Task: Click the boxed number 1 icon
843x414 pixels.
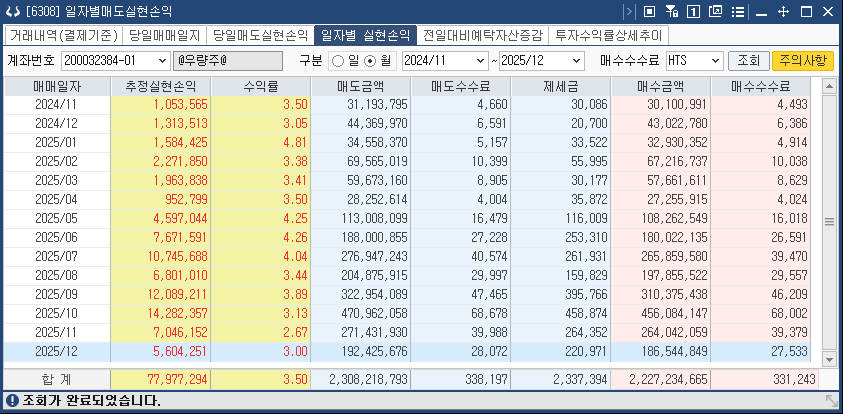Action: 692,11
